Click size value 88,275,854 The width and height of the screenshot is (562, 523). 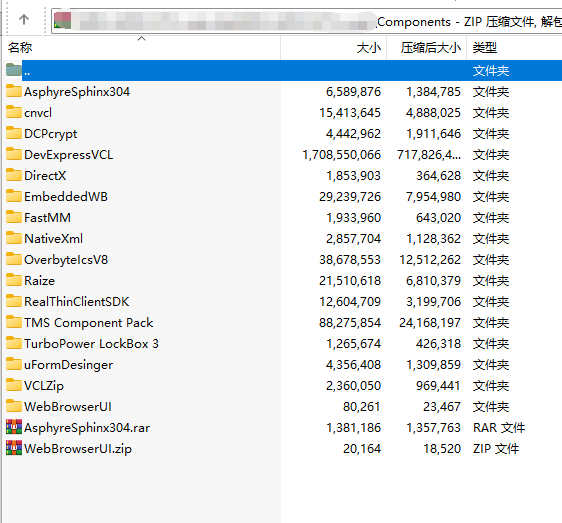(350, 323)
